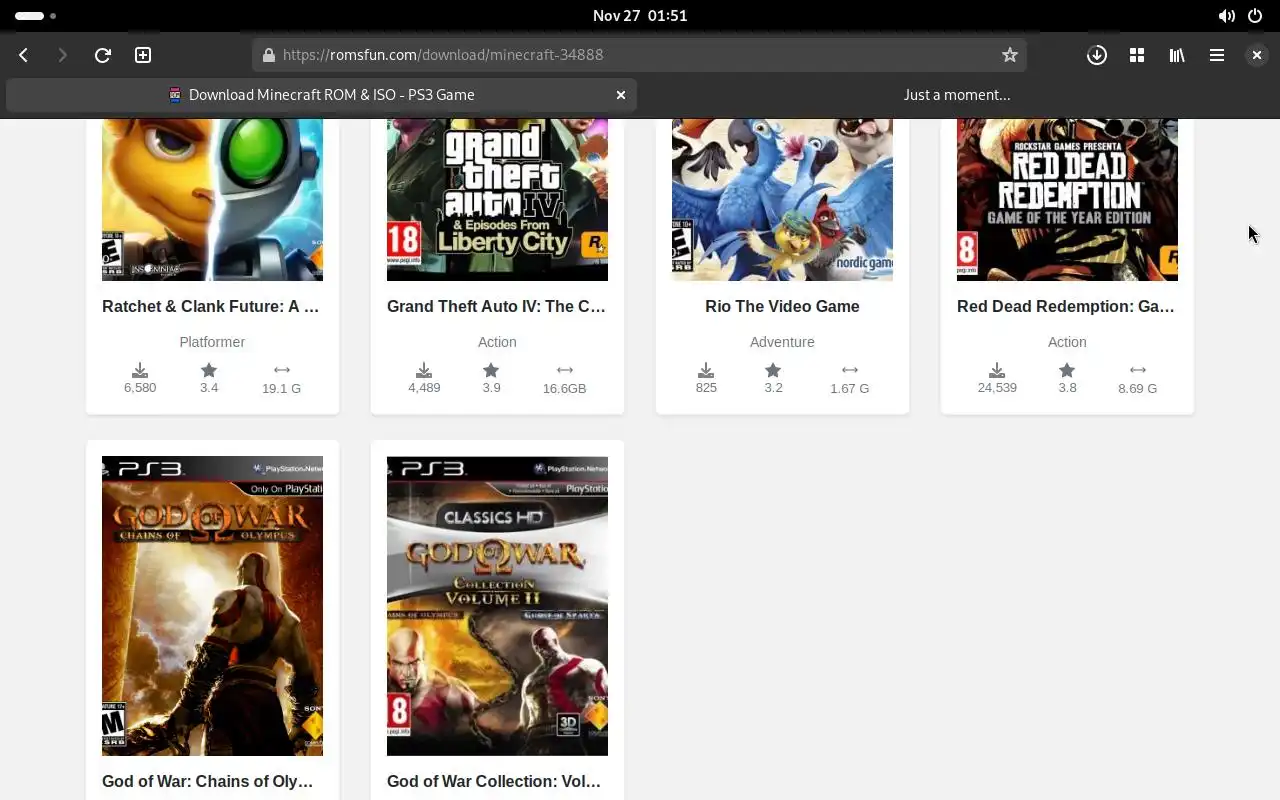
Task: Click Platformer genre under Ratchet & Clank
Action: (x=212, y=342)
